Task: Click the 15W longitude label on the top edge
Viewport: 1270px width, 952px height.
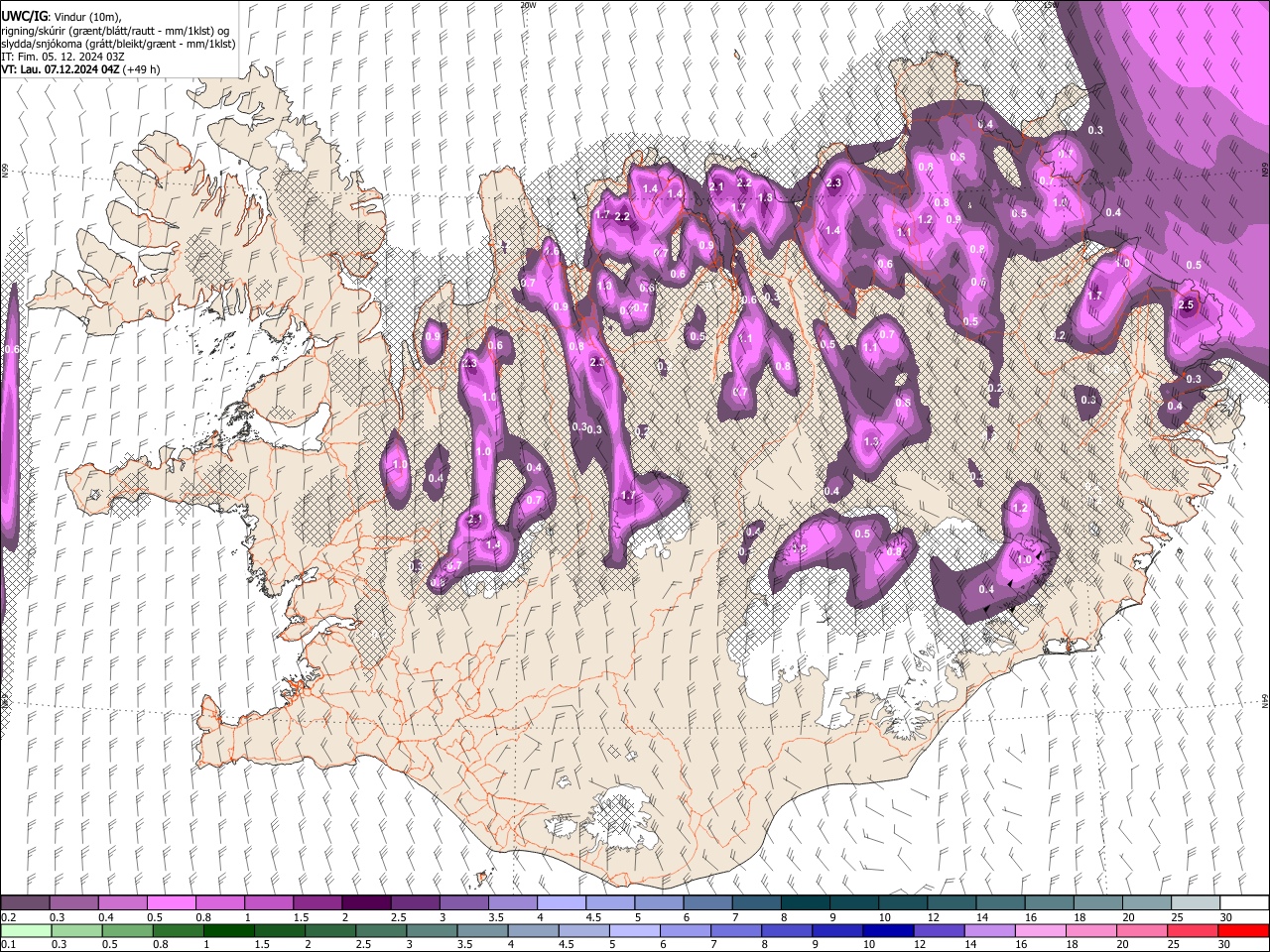Action: click(1052, 5)
